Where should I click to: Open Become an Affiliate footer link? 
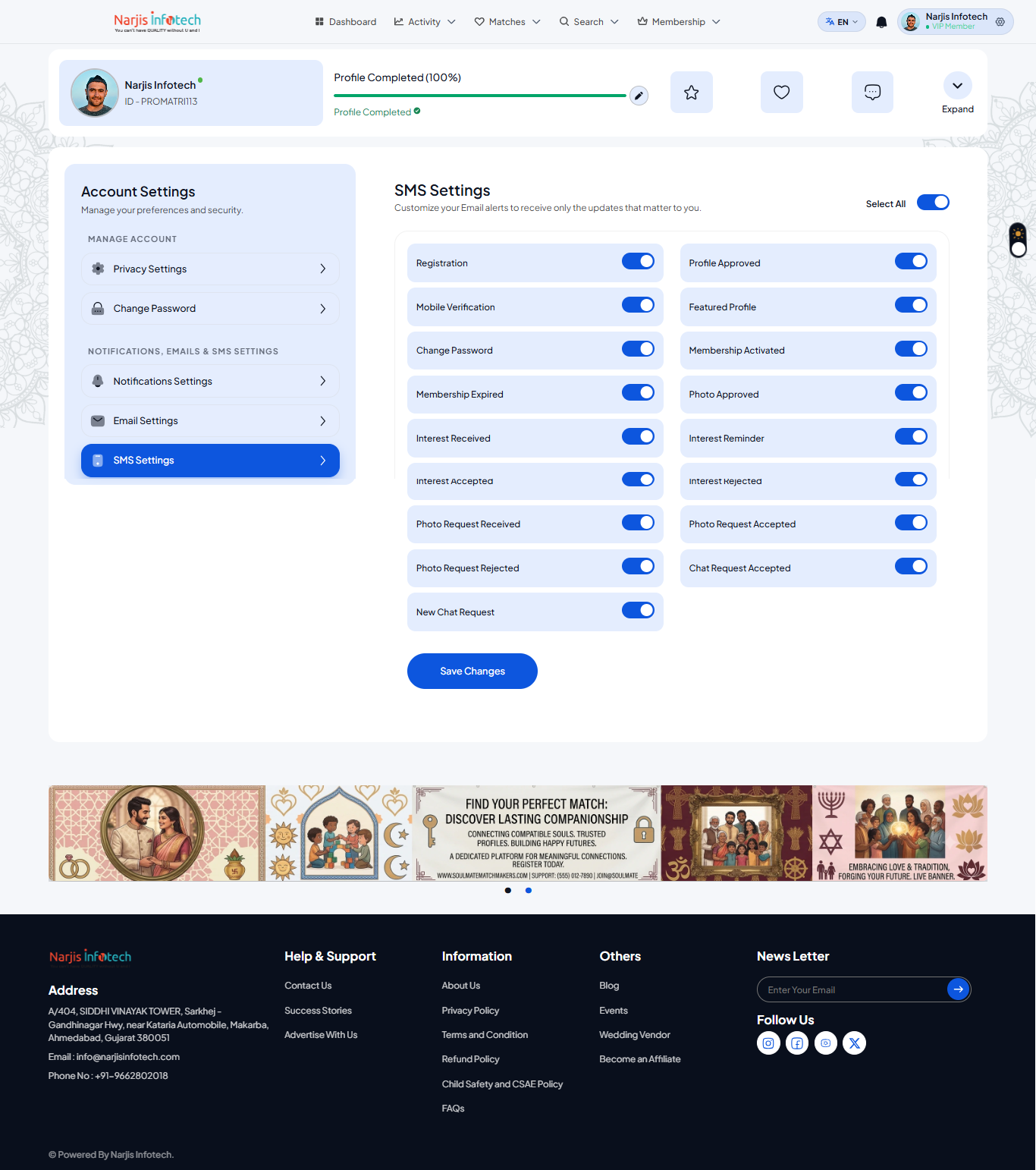tap(640, 1059)
